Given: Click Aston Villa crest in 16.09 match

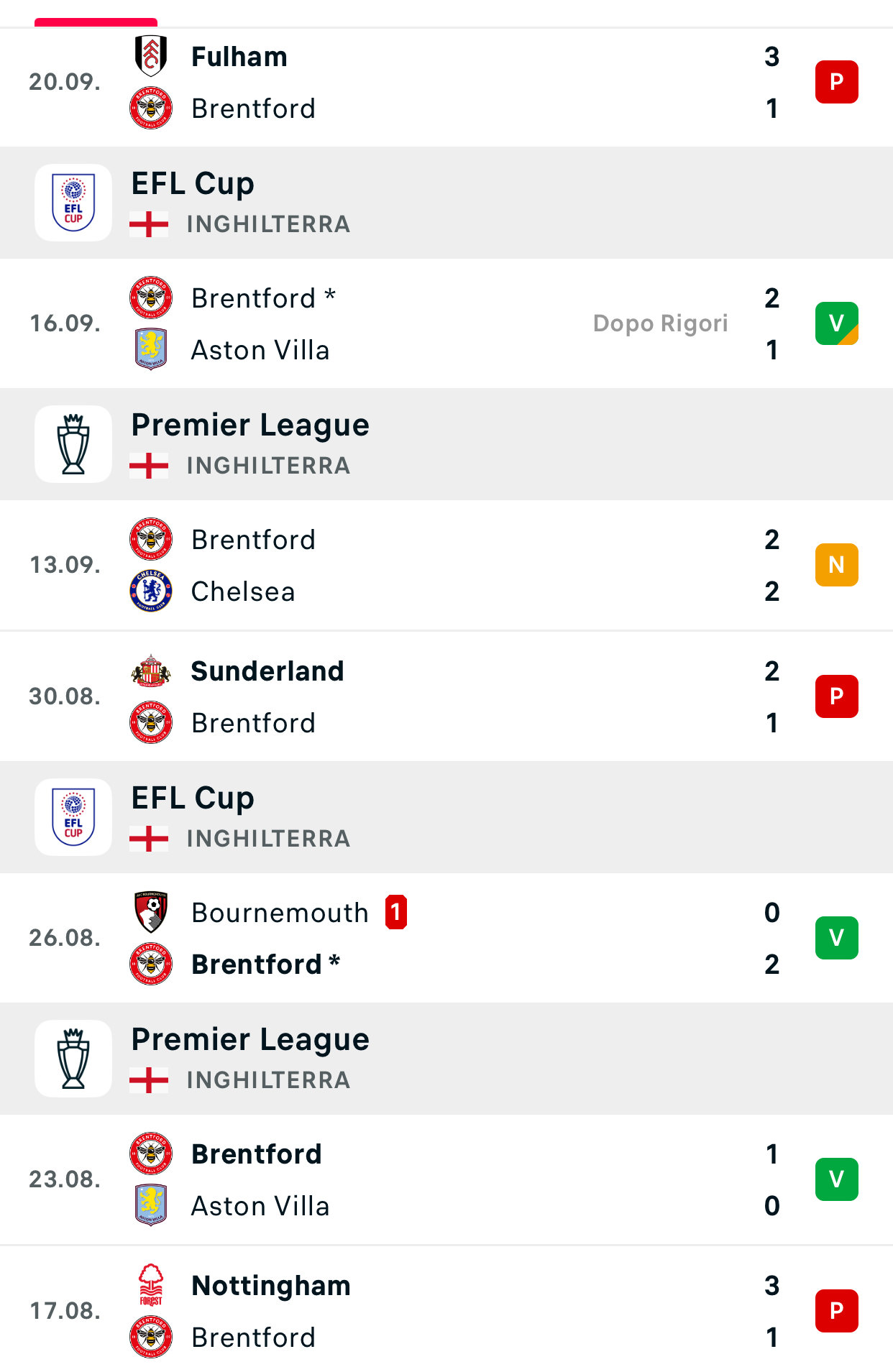Looking at the screenshot, I should [x=151, y=349].
